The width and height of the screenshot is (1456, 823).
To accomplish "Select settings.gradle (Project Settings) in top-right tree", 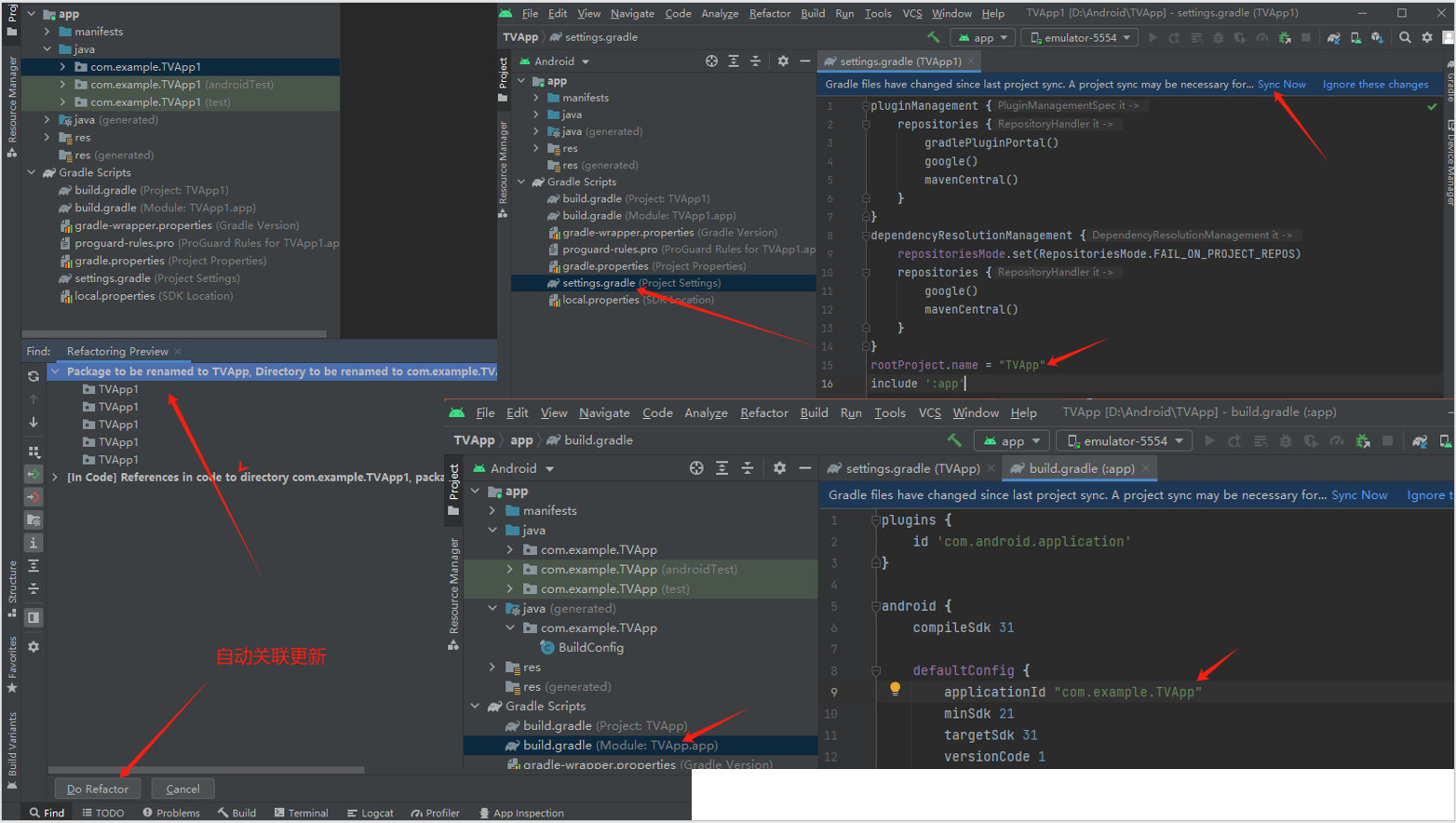I will coord(641,283).
